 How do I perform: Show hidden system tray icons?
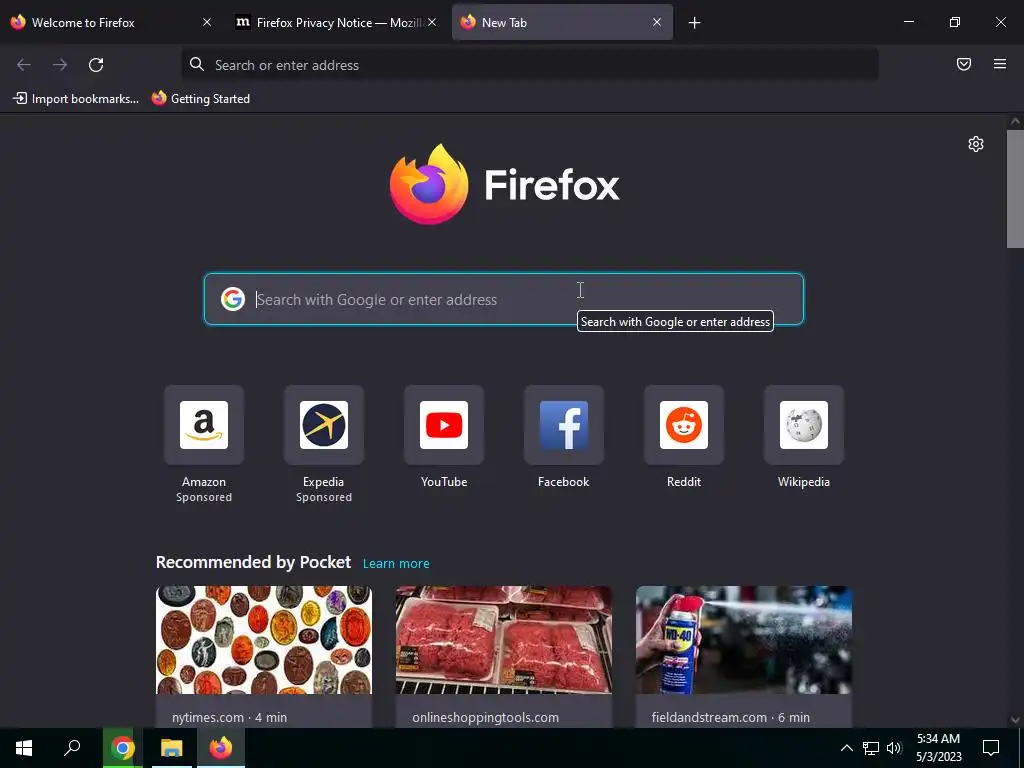(846, 748)
